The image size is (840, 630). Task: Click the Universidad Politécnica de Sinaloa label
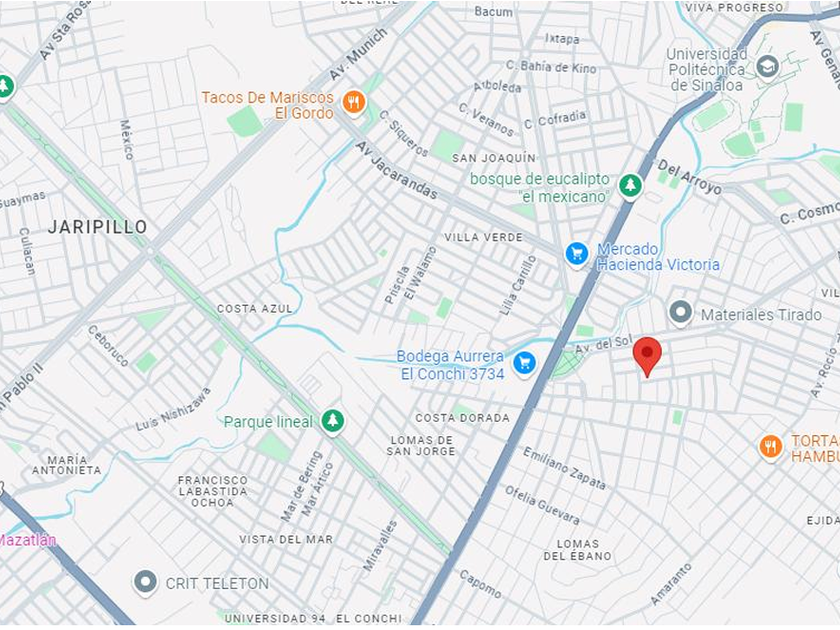(707, 70)
